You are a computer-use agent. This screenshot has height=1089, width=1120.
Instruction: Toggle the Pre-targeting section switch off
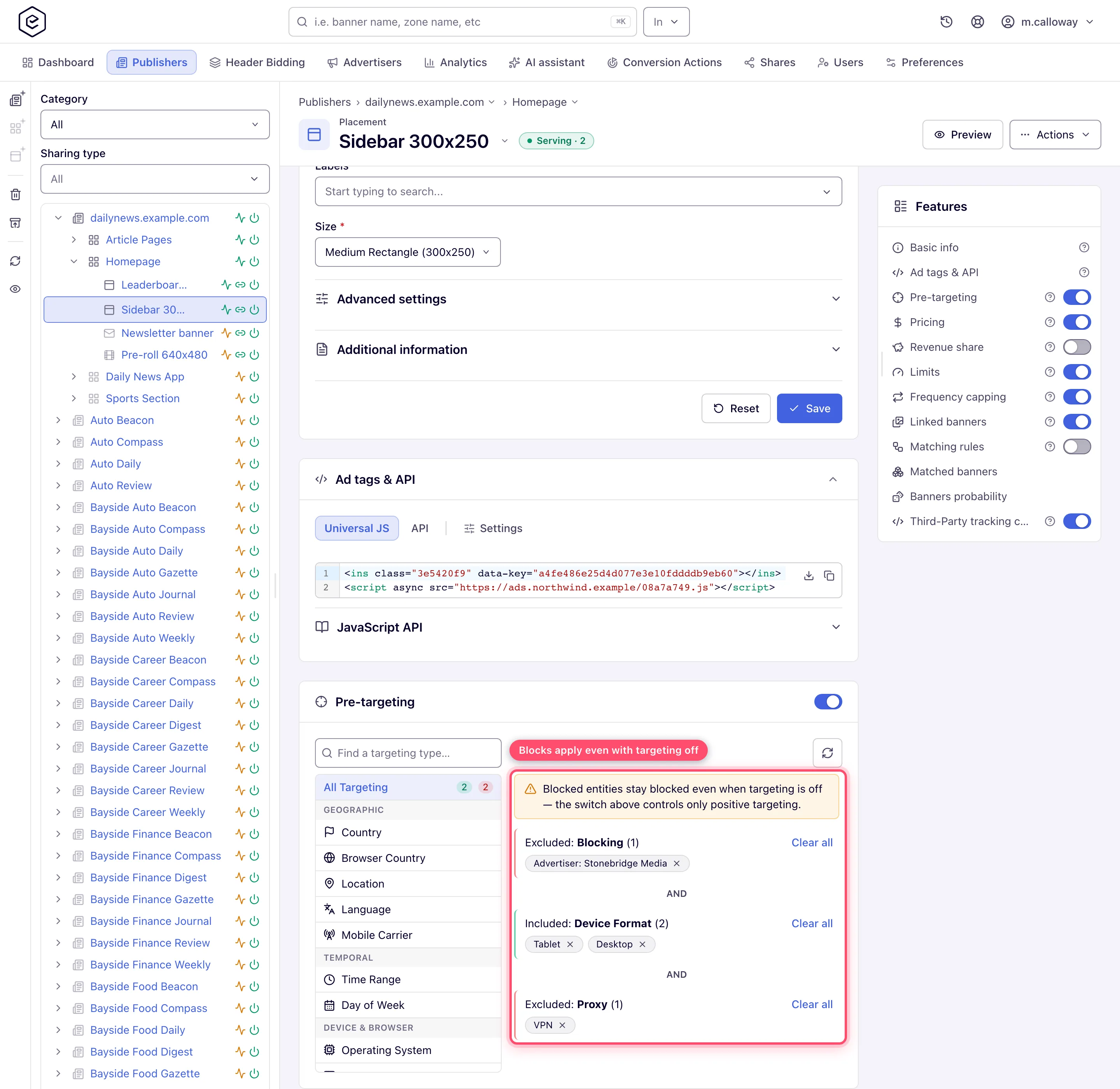coord(828,702)
